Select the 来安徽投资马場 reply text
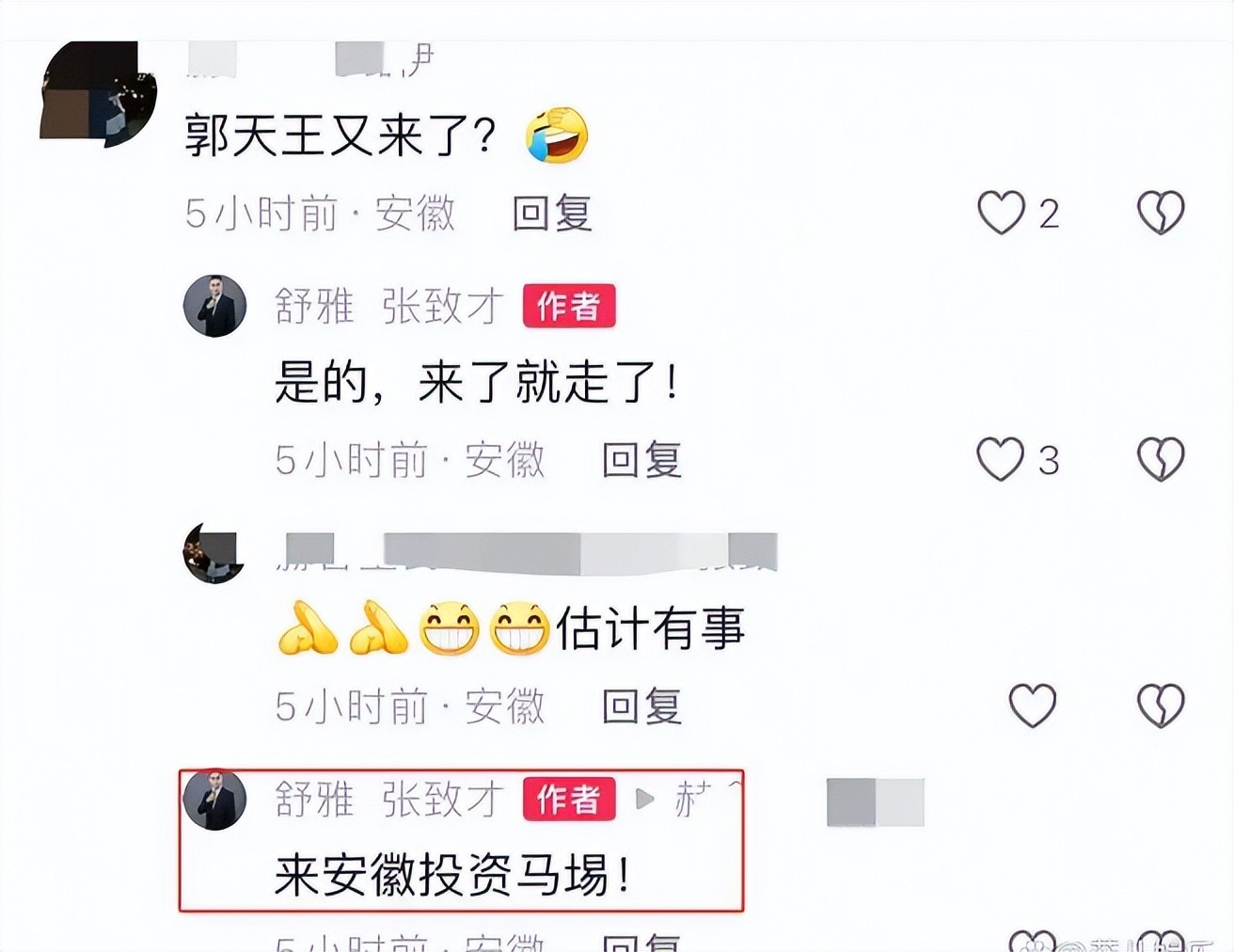1234x952 pixels. pos(452,876)
